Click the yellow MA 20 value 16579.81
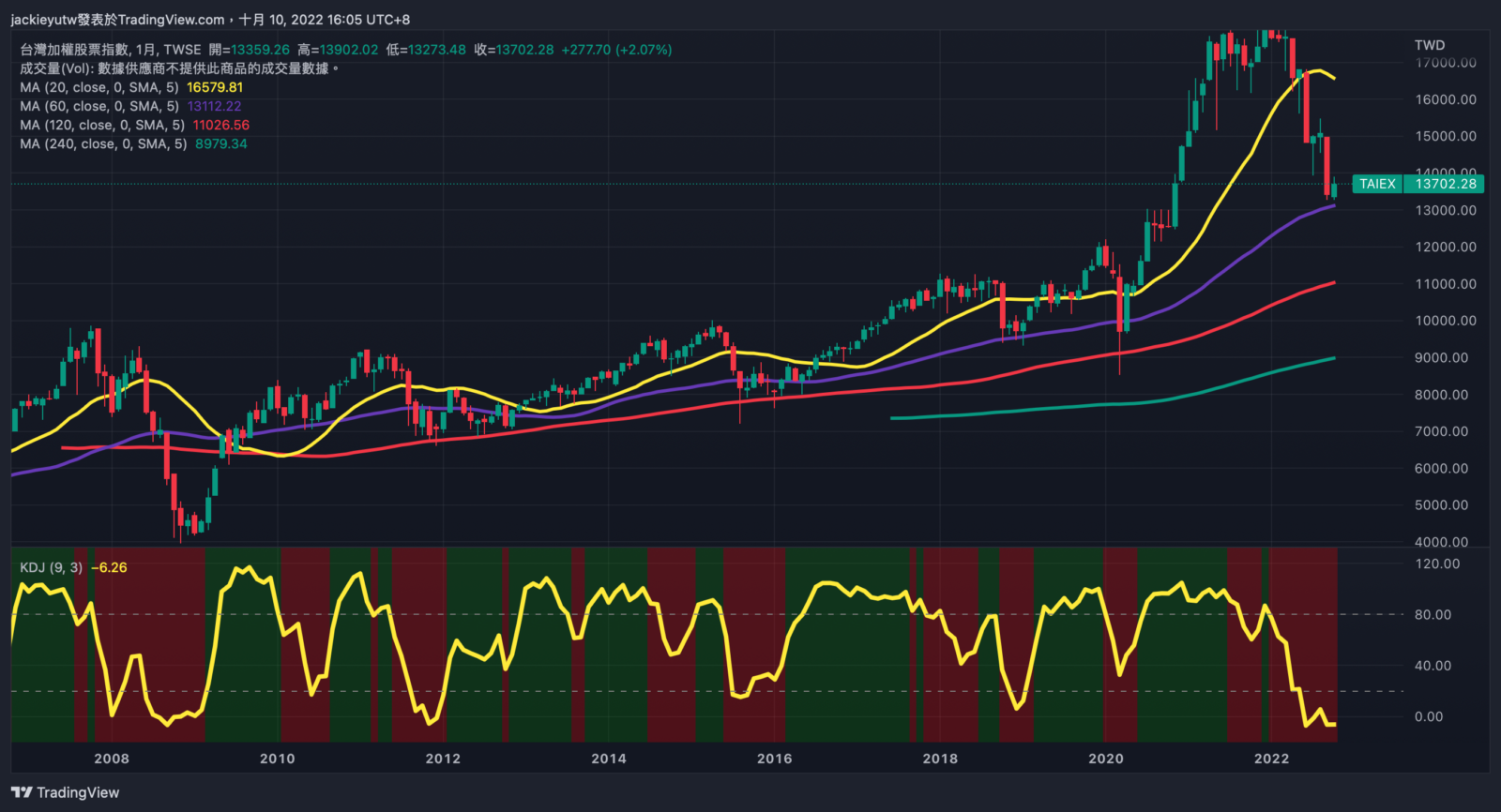1501x812 pixels. click(x=215, y=87)
